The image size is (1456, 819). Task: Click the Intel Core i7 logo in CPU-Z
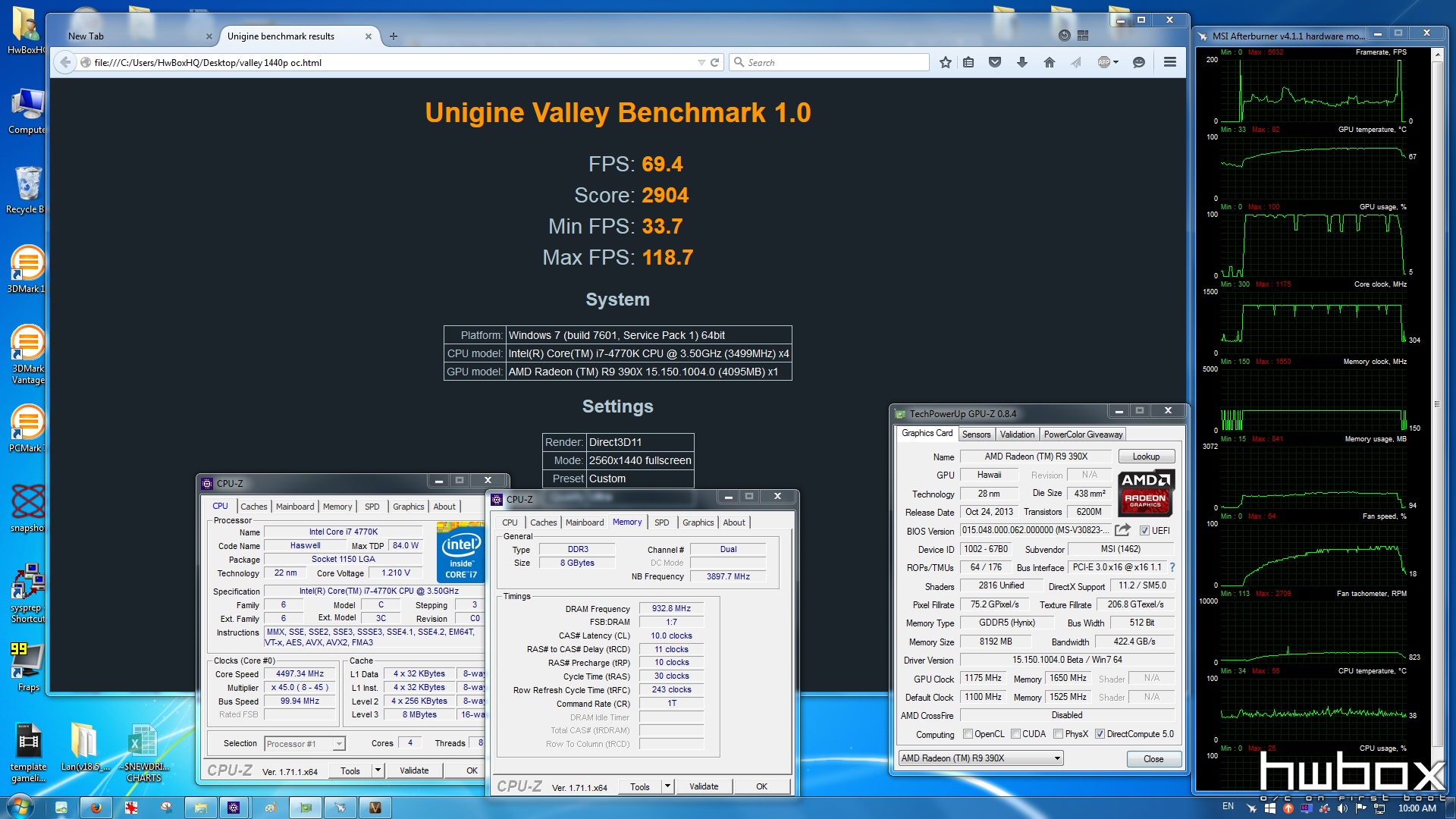[460, 551]
